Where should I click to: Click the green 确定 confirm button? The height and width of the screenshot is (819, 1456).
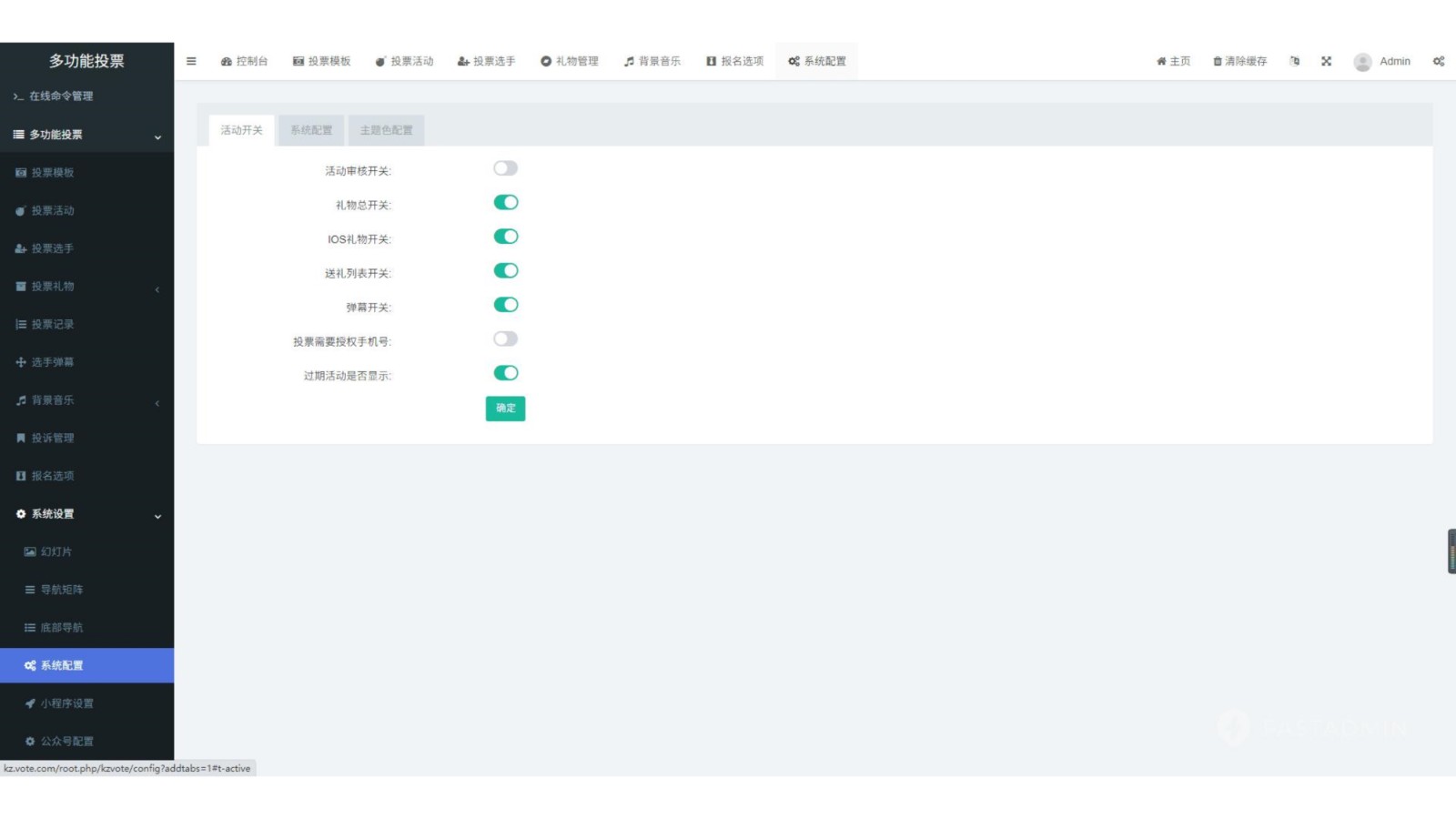coord(505,409)
